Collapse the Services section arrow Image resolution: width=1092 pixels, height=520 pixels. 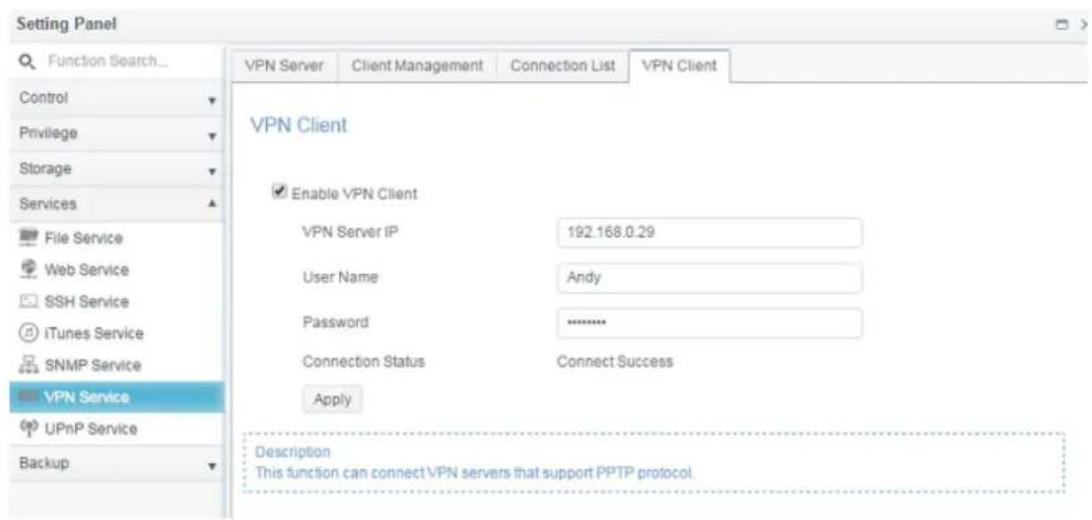tap(212, 203)
